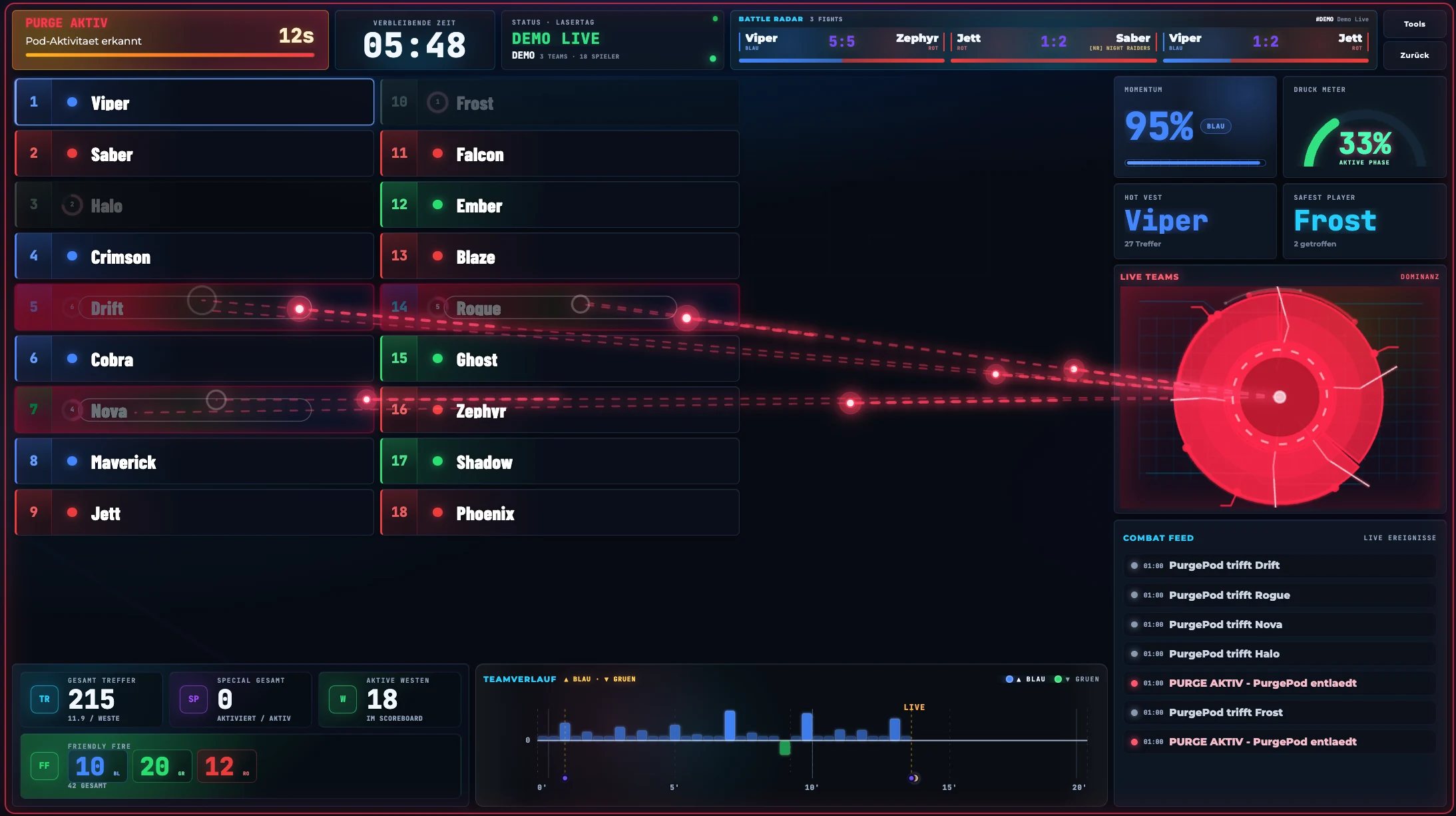Select player row 17 Shadow
Screen dimensions: 1456x816
pos(560,461)
